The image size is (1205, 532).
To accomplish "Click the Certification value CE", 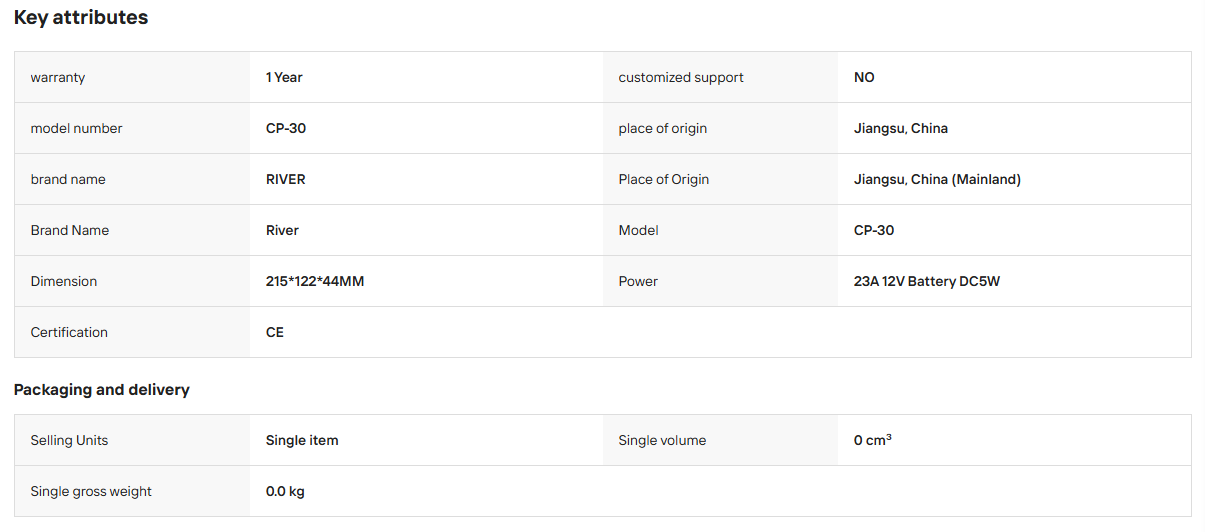I will click(x=275, y=332).
